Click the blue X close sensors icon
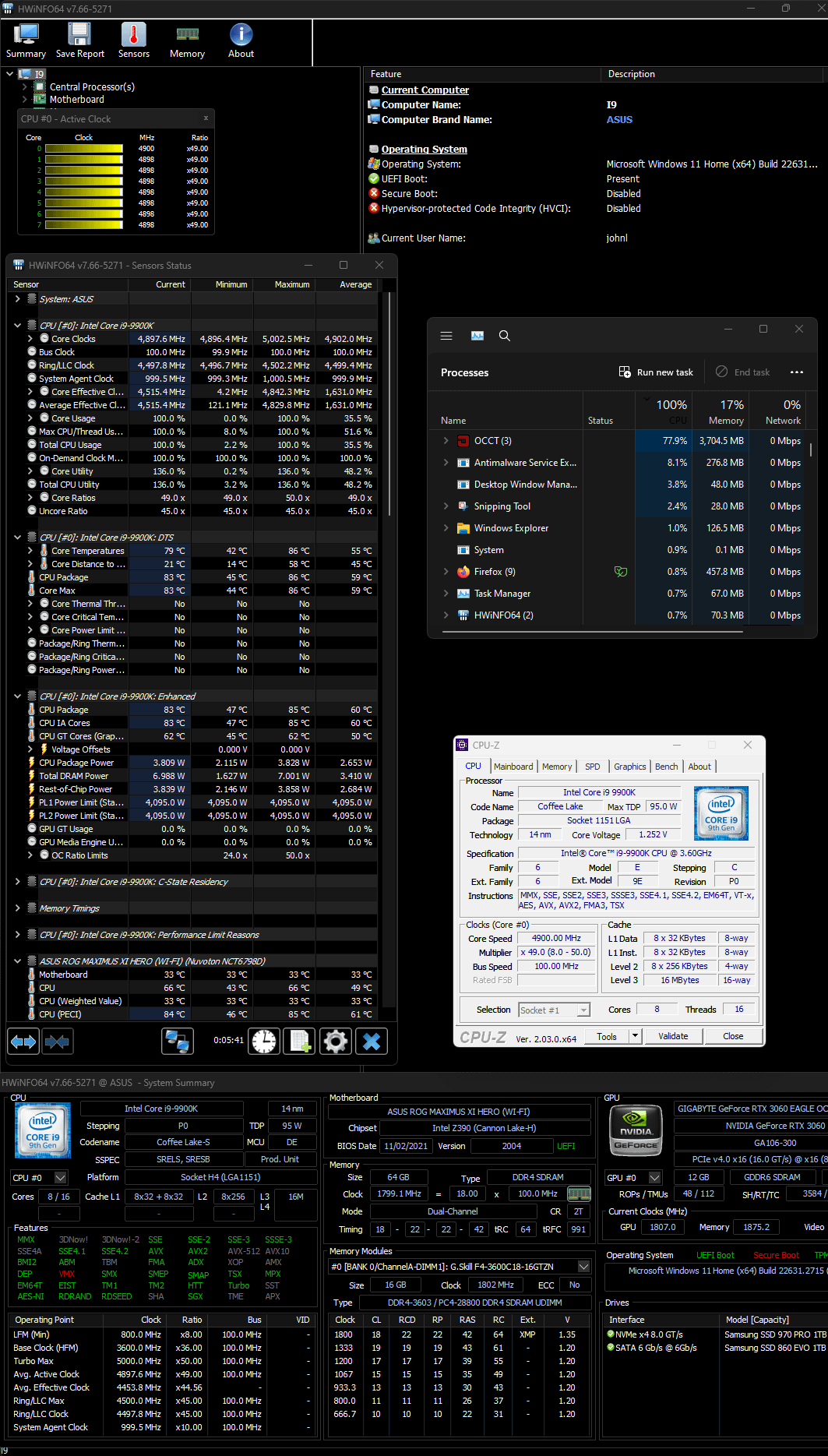828x1456 pixels. pos(372,1041)
